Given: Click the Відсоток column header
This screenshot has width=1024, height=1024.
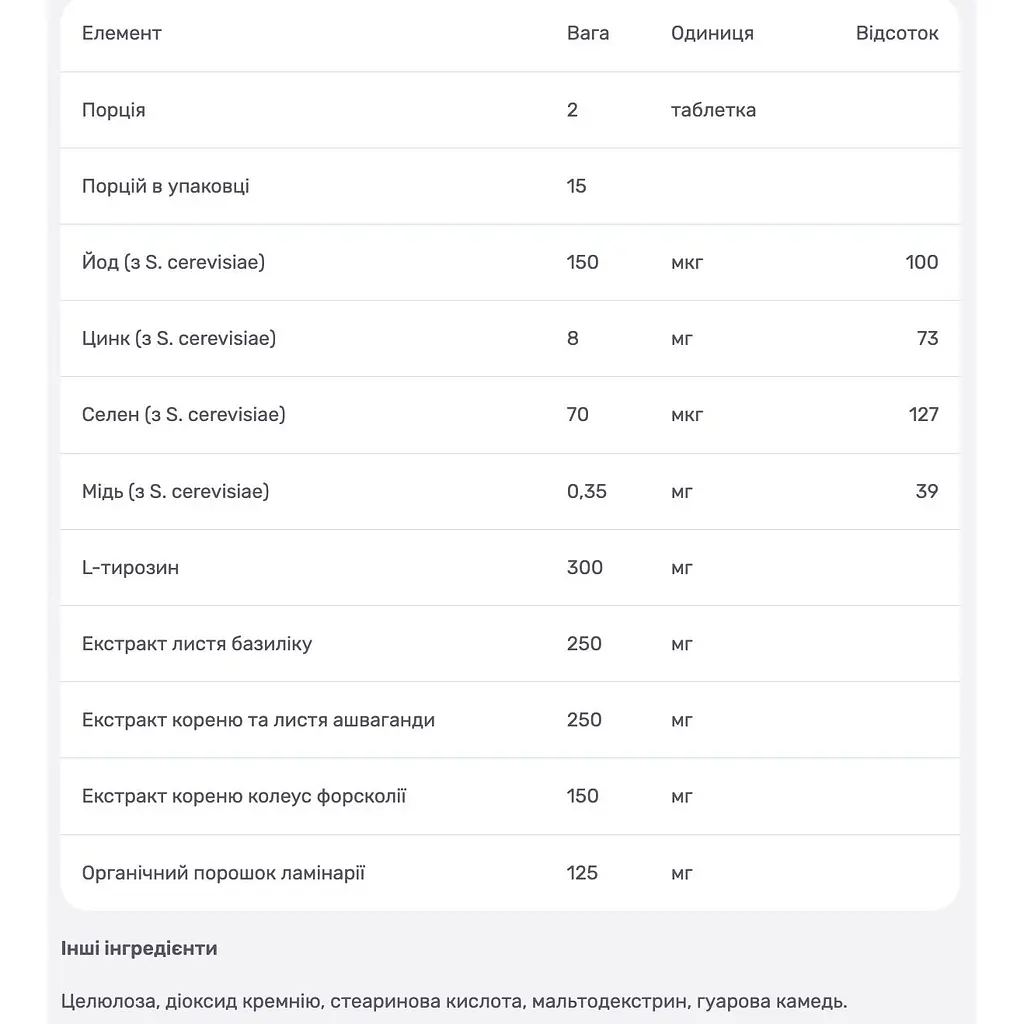Looking at the screenshot, I should 897,33.
